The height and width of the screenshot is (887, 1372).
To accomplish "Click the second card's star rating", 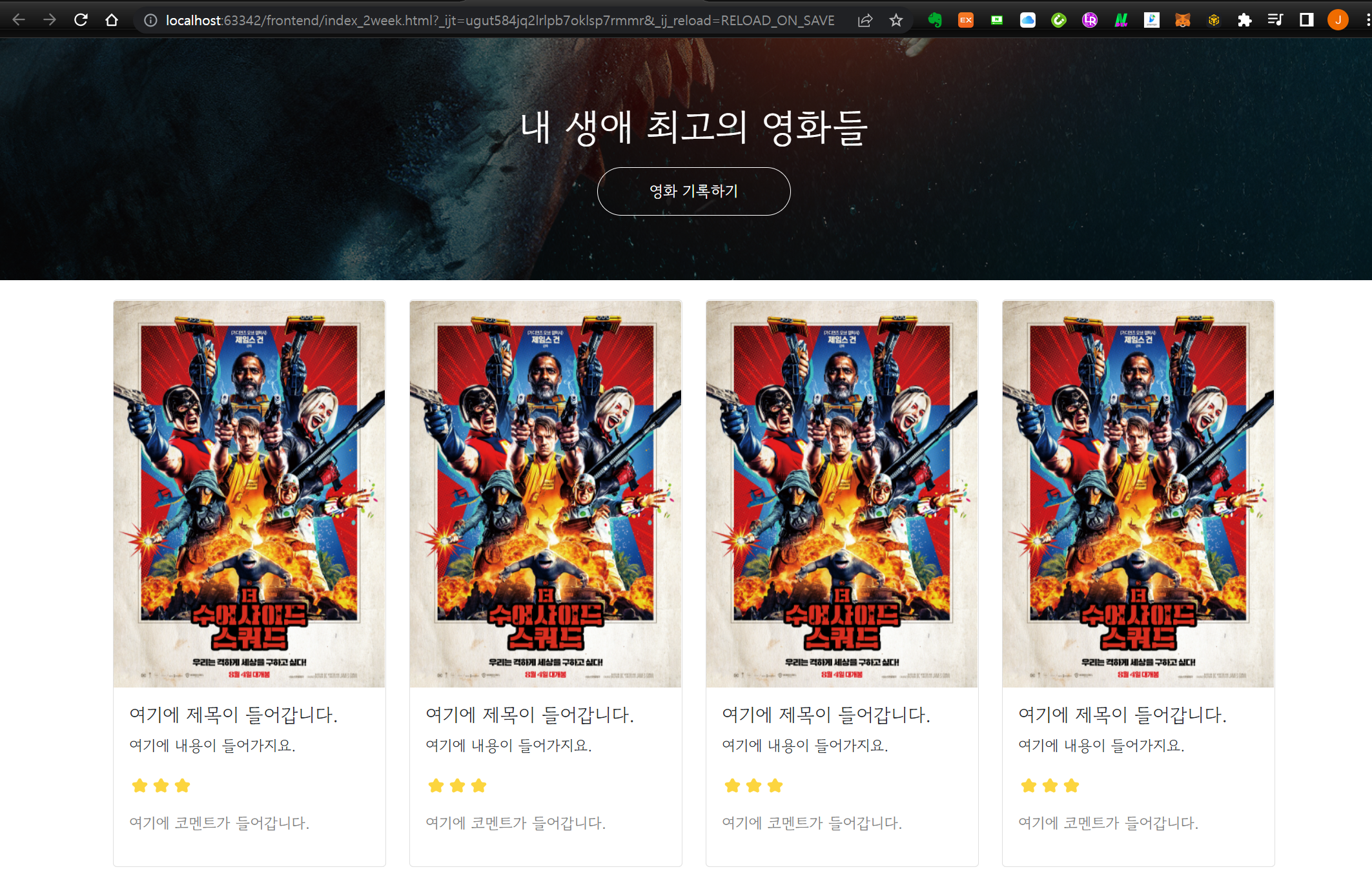I will [457, 786].
